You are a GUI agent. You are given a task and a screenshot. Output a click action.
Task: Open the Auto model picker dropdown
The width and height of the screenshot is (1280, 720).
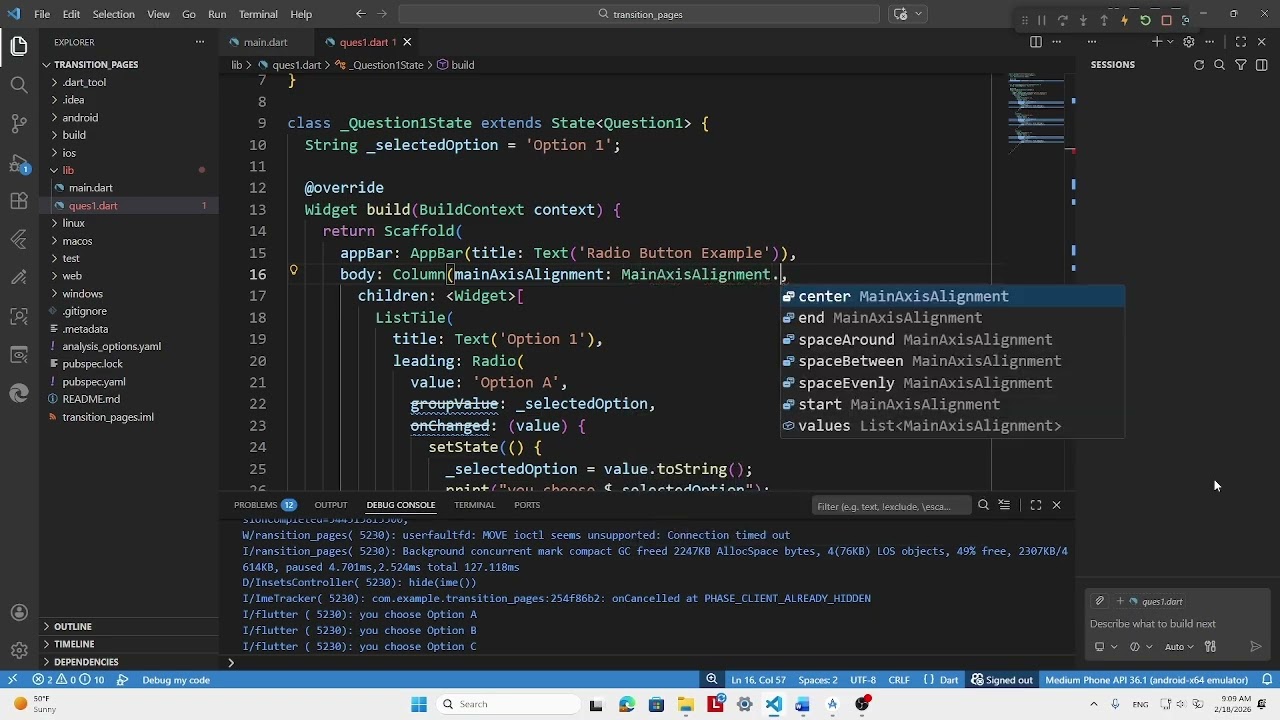[x=1179, y=647]
